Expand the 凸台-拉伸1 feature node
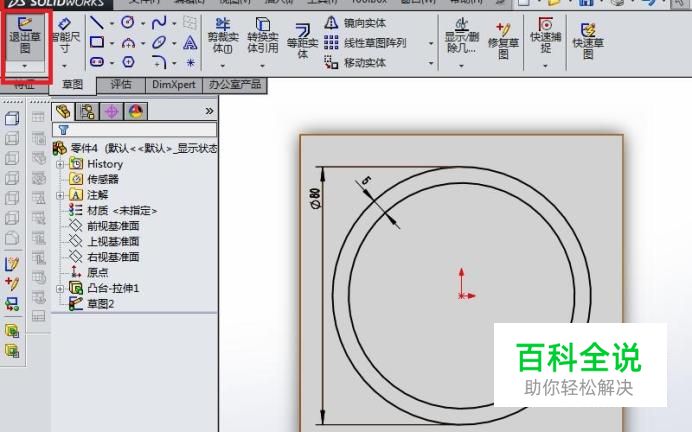 (60, 289)
